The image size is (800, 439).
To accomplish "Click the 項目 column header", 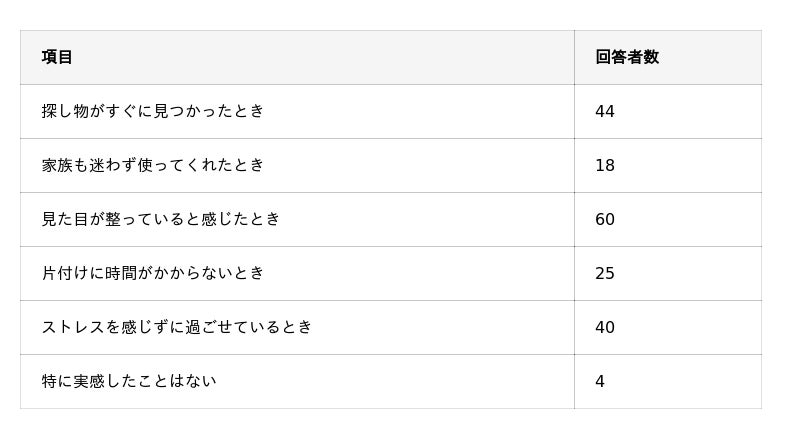I will tap(57, 57).
